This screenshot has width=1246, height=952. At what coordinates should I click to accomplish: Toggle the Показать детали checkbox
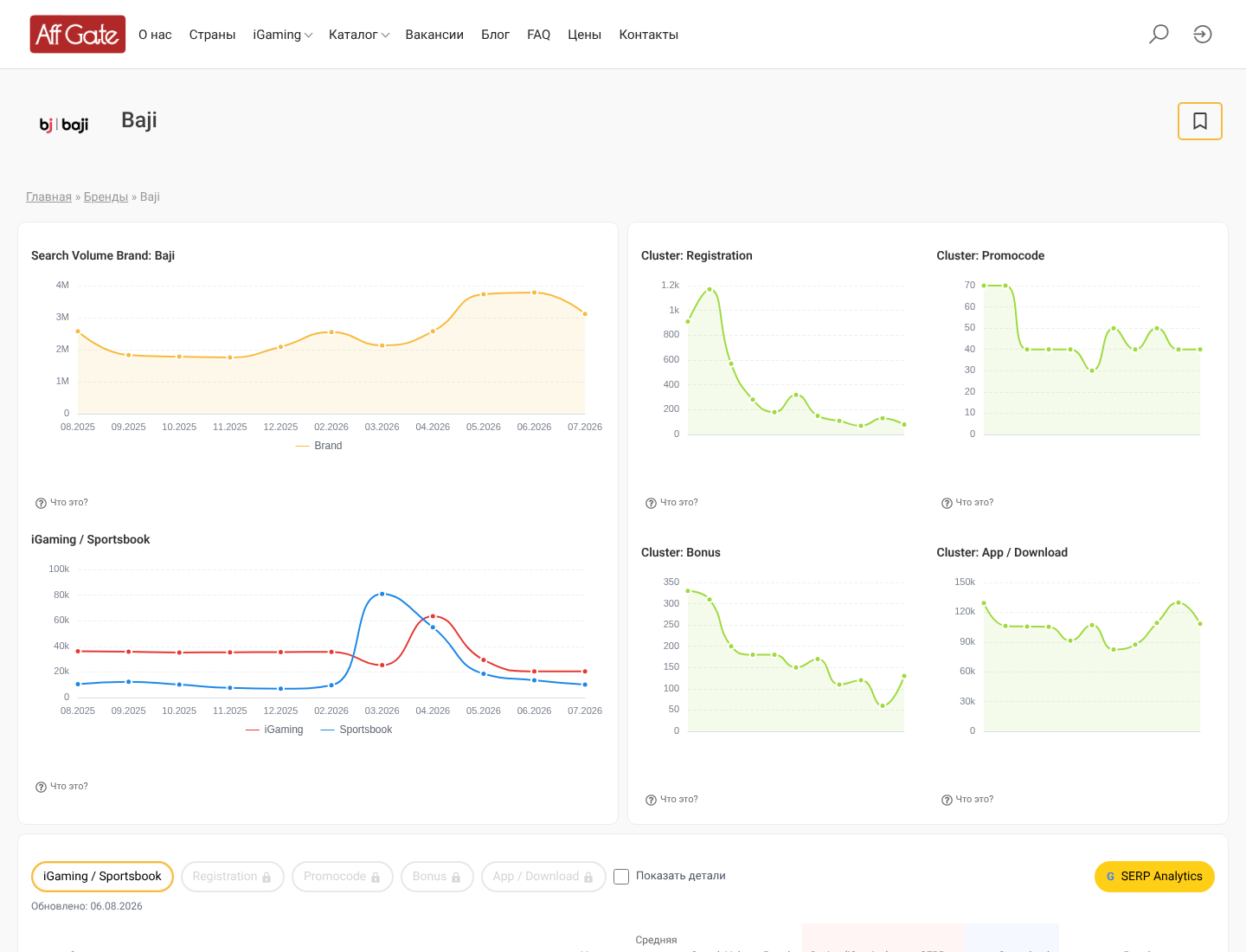[621, 877]
